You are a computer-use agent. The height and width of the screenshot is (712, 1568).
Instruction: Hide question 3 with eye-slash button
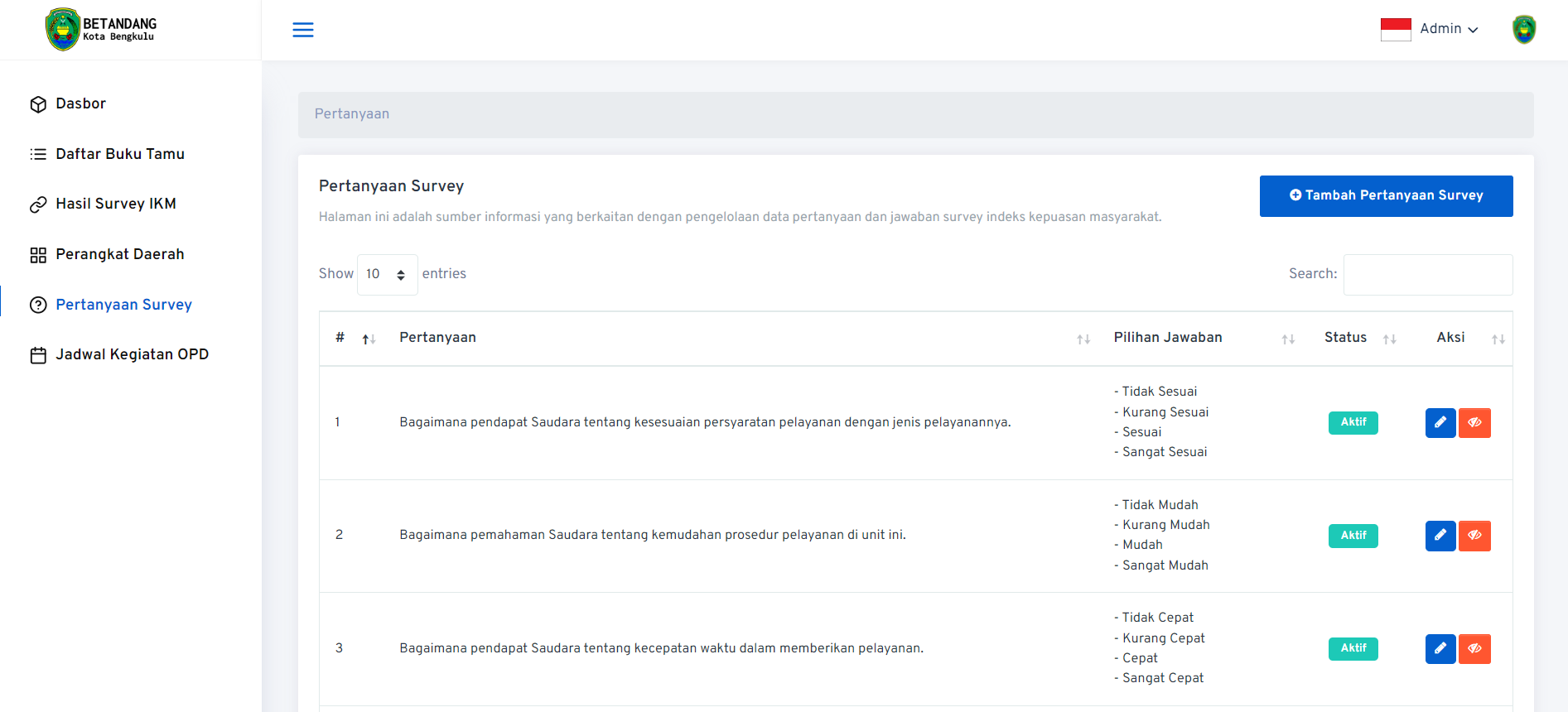click(x=1474, y=649)
